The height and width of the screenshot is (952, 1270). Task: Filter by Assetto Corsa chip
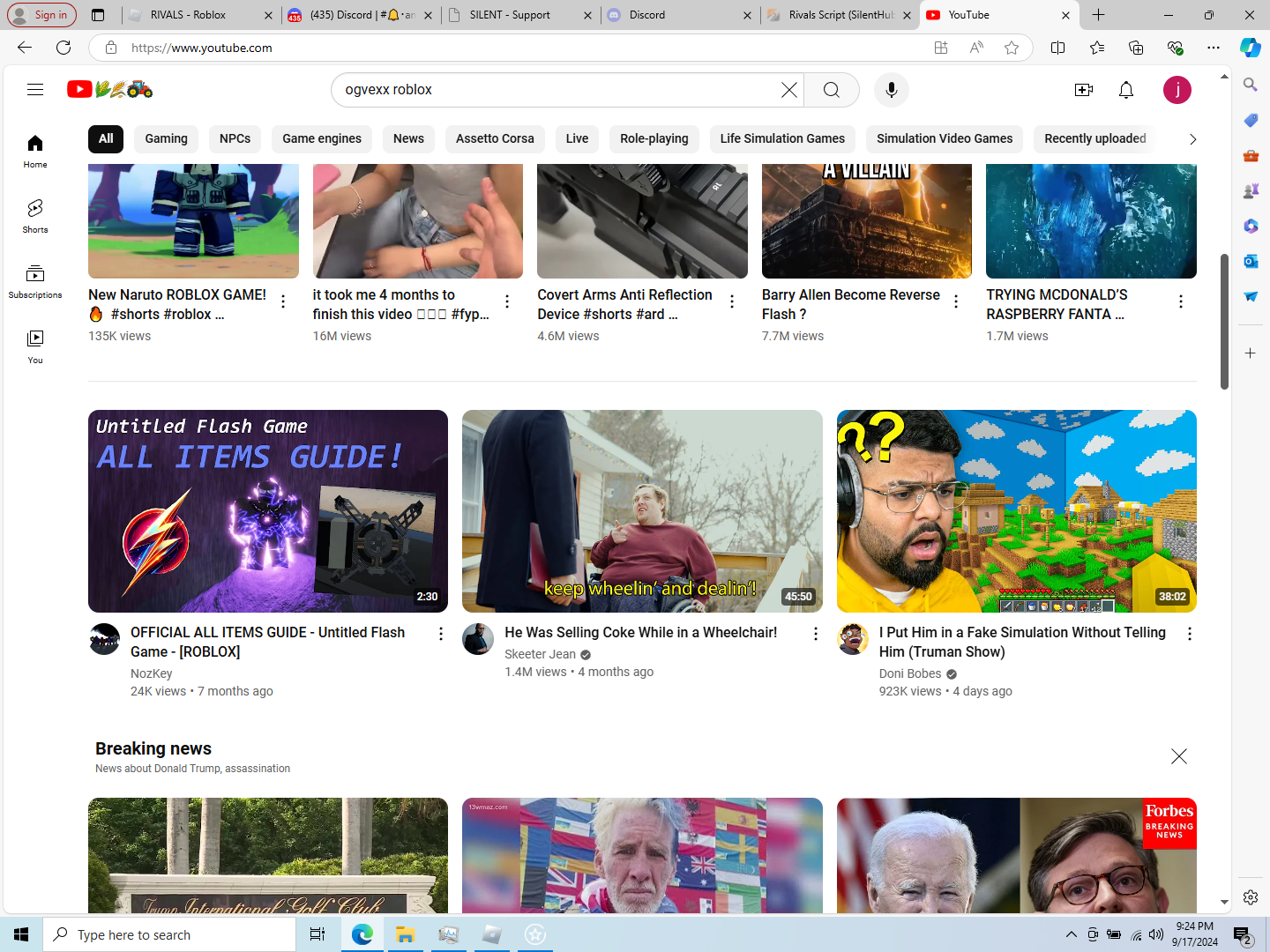pos(495,138)
